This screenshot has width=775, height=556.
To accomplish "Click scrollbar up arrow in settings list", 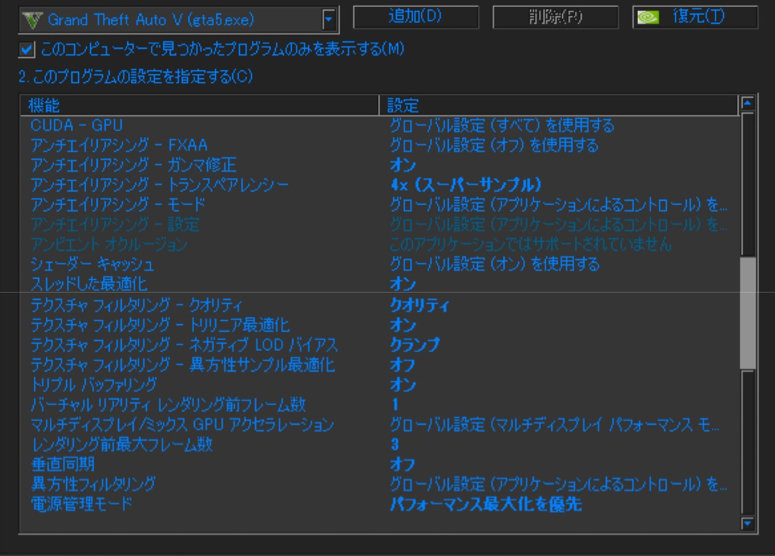I will tap(747, 103).
